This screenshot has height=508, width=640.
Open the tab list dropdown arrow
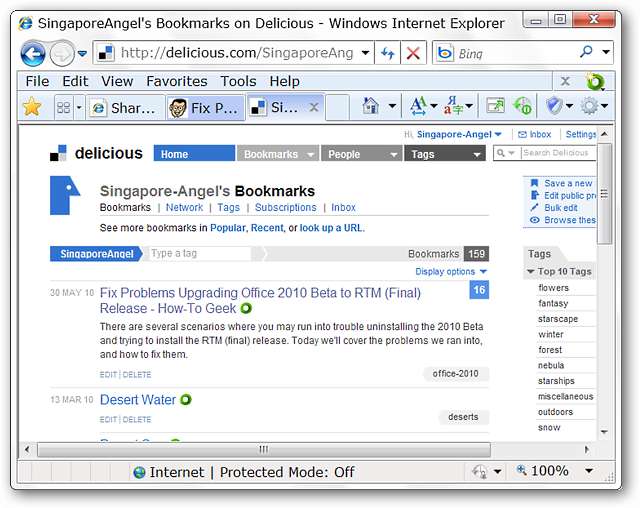(79, 107)
